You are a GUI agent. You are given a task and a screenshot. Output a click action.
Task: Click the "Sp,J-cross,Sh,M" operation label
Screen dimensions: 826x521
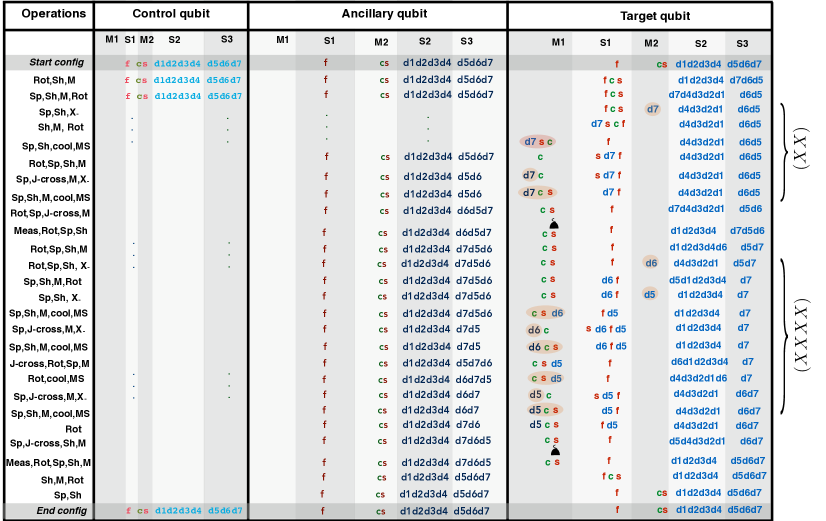pos(48,443)
